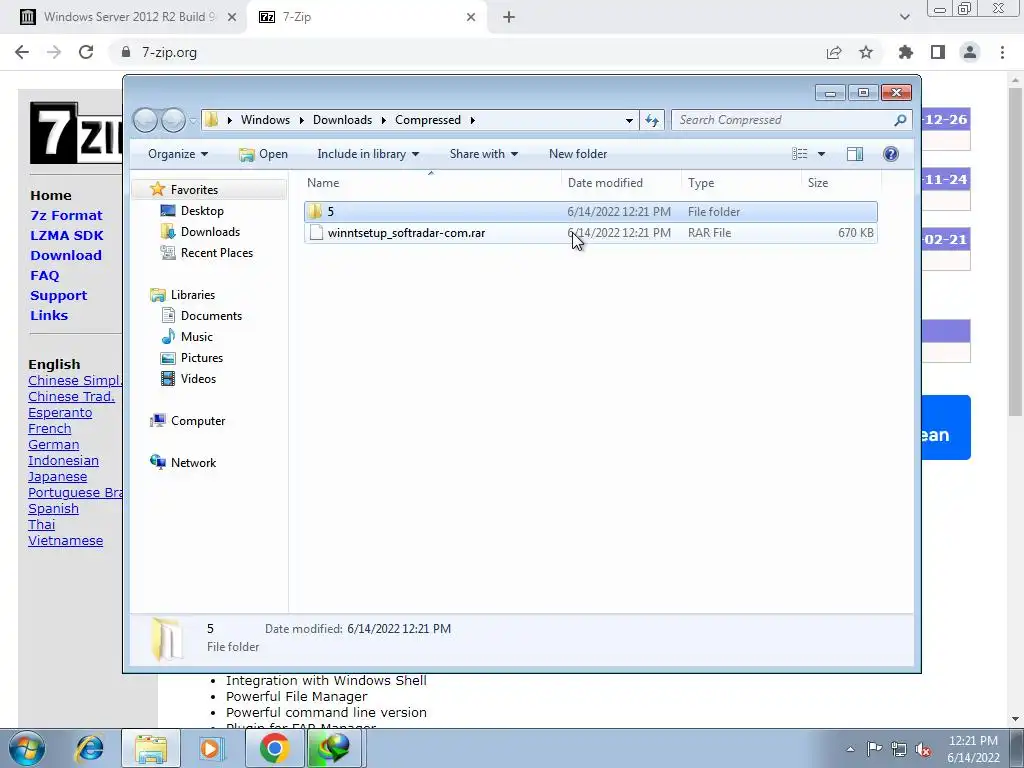Open the Chrome profile avatar icon
This screenshot has width=1024, height=768.
point(970,52)
